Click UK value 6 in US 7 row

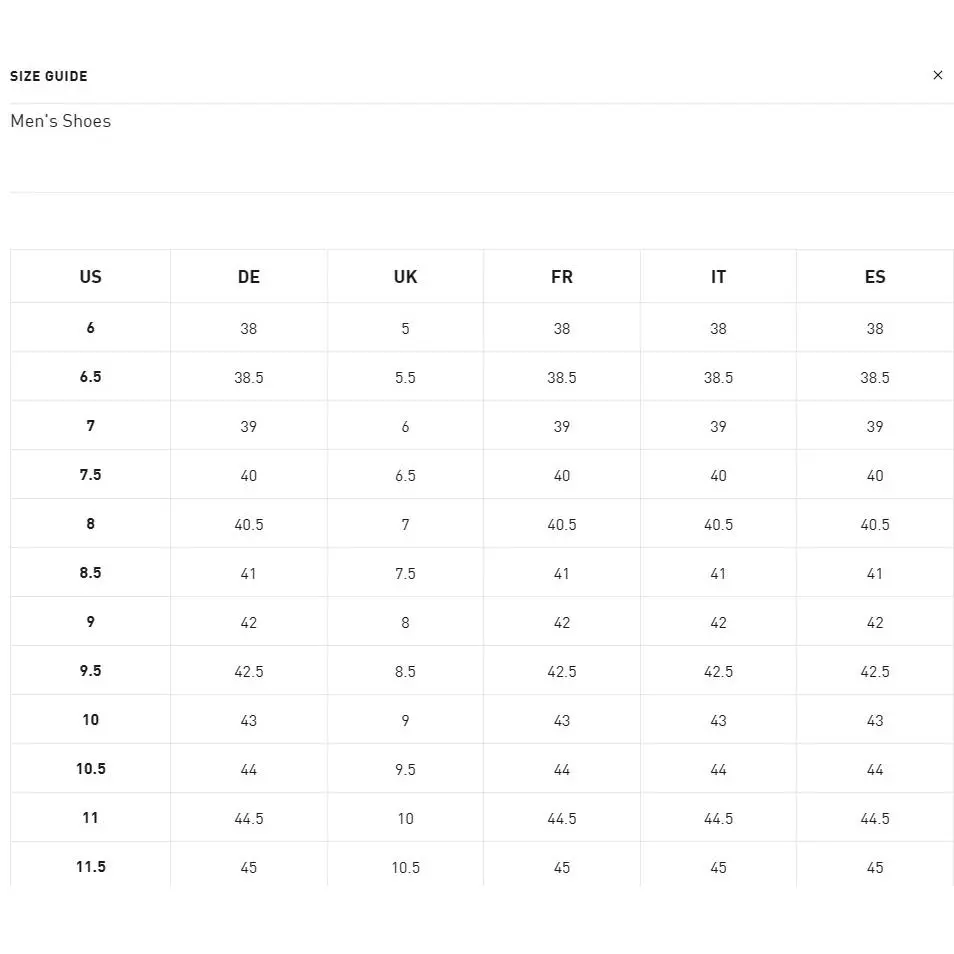[x=405, y=427]
